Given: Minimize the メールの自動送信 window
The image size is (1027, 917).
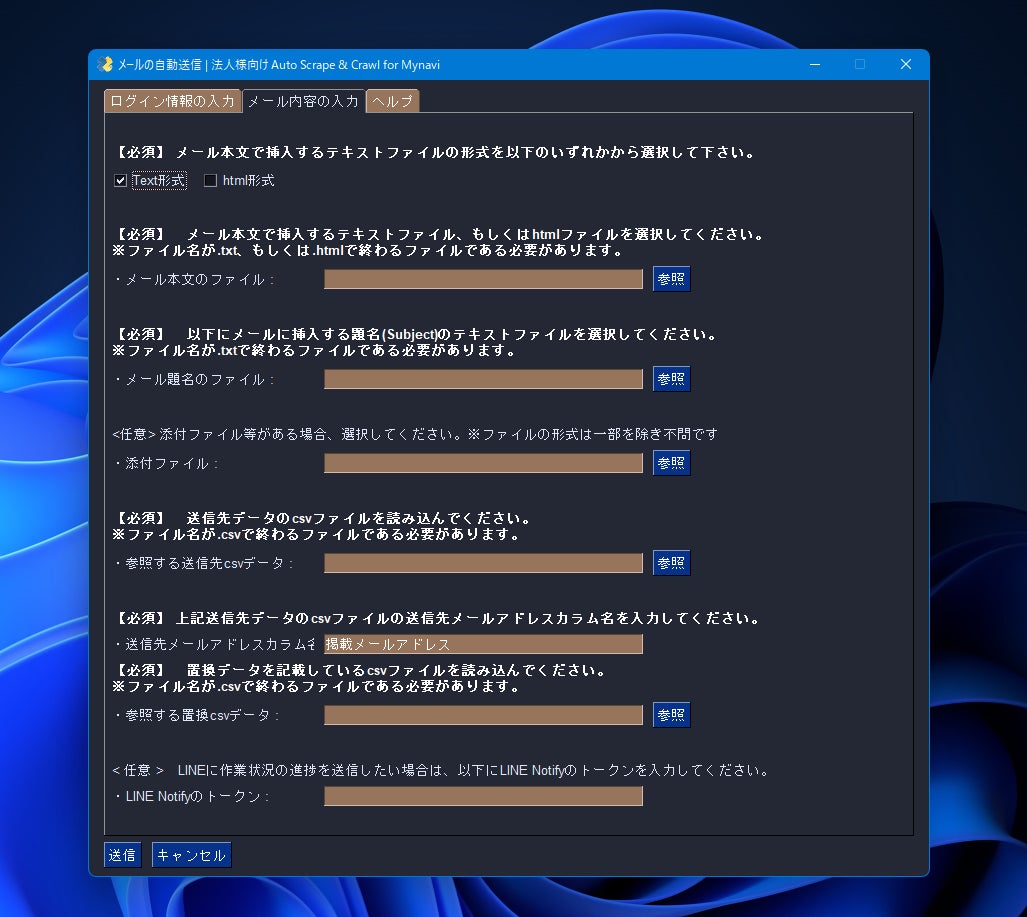Looking at the screenshot, I should click(x=815, y=64).
